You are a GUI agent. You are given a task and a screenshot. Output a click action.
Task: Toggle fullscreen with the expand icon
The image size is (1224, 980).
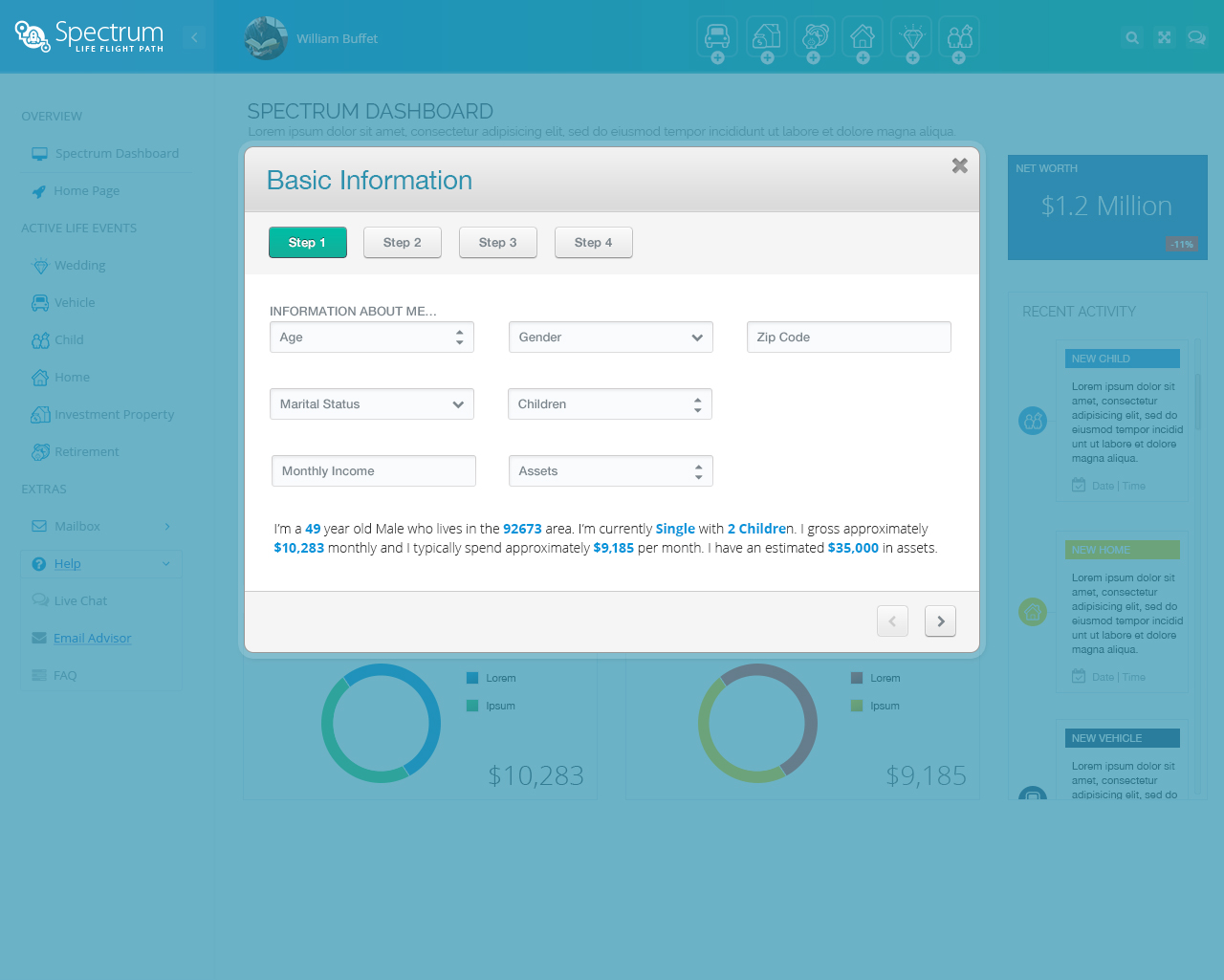1164,38
